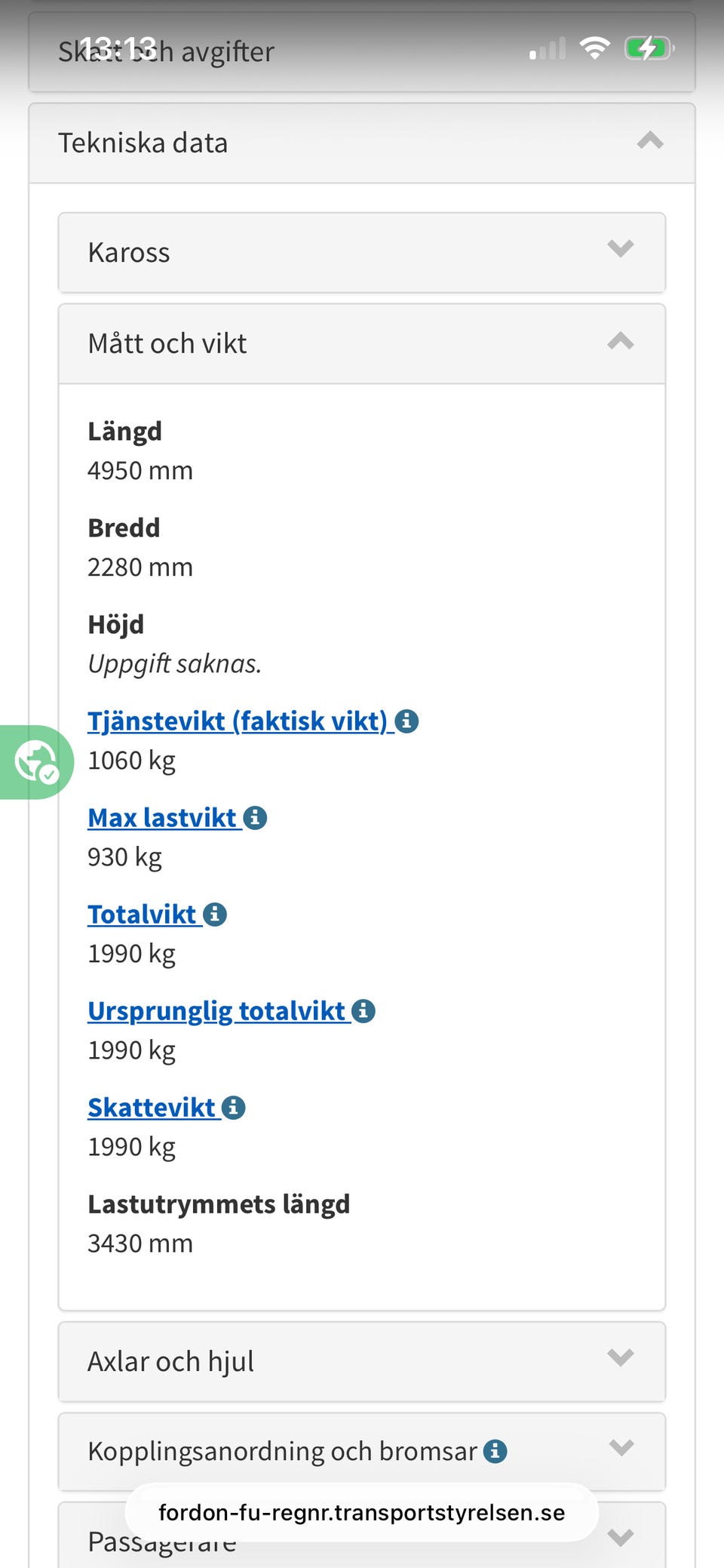This screenshot has width=724, height=1568.
Task: Click the Kopplingsanordning och bromsar info icon
Action: click(x=495, y=1450)
